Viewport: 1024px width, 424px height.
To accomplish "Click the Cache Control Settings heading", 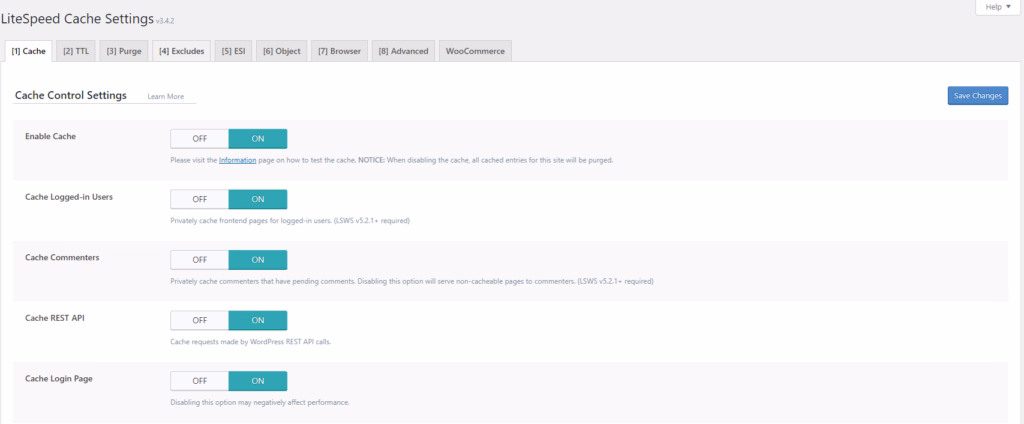I will (71, 95).
